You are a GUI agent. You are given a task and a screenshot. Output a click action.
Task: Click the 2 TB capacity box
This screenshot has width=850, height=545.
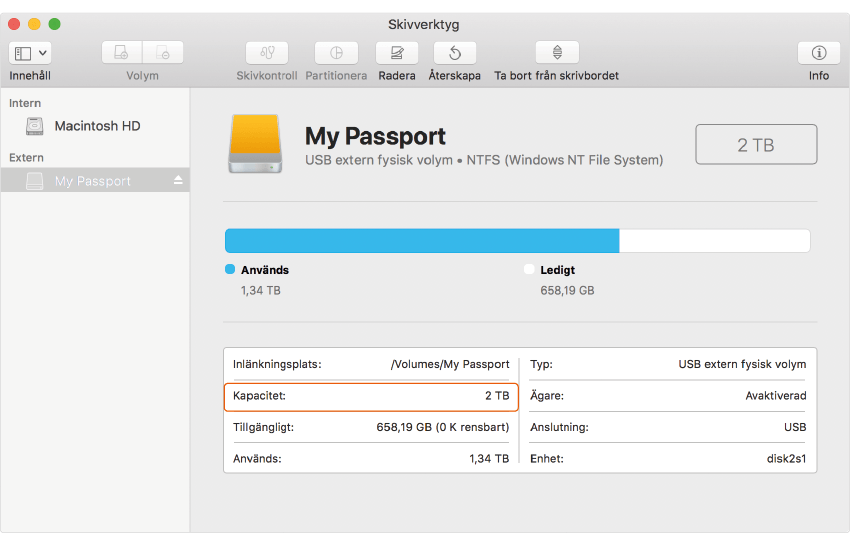[x=756, y=145]
